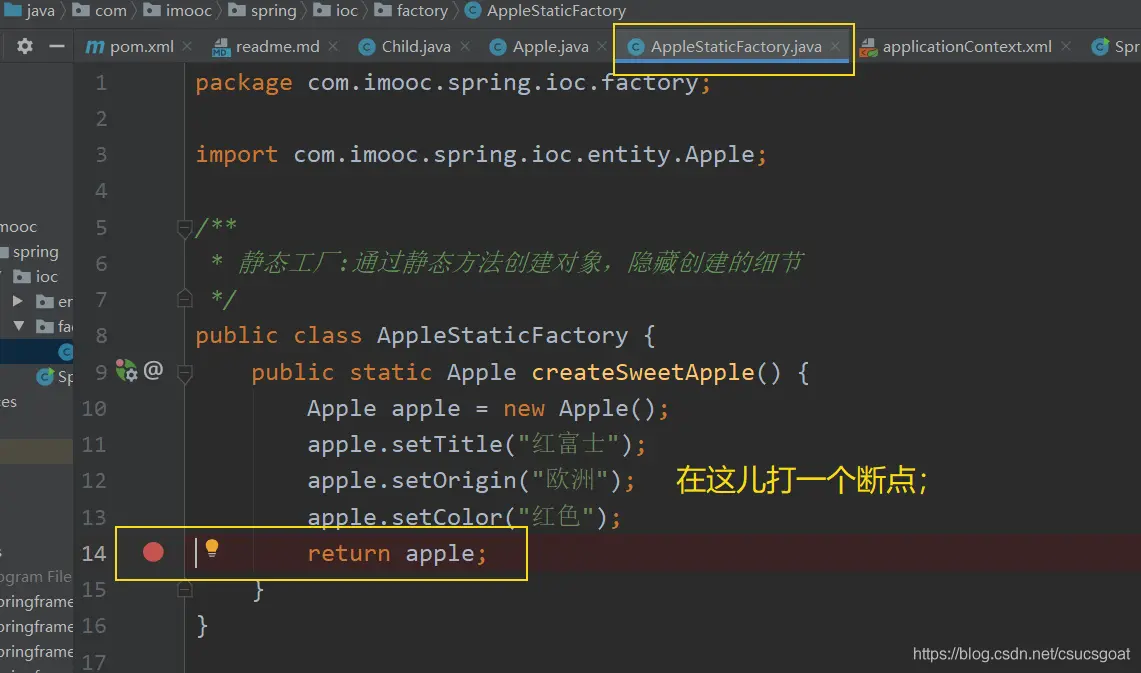Click the 'imooc' breadcrumb folder

(178, 10)
